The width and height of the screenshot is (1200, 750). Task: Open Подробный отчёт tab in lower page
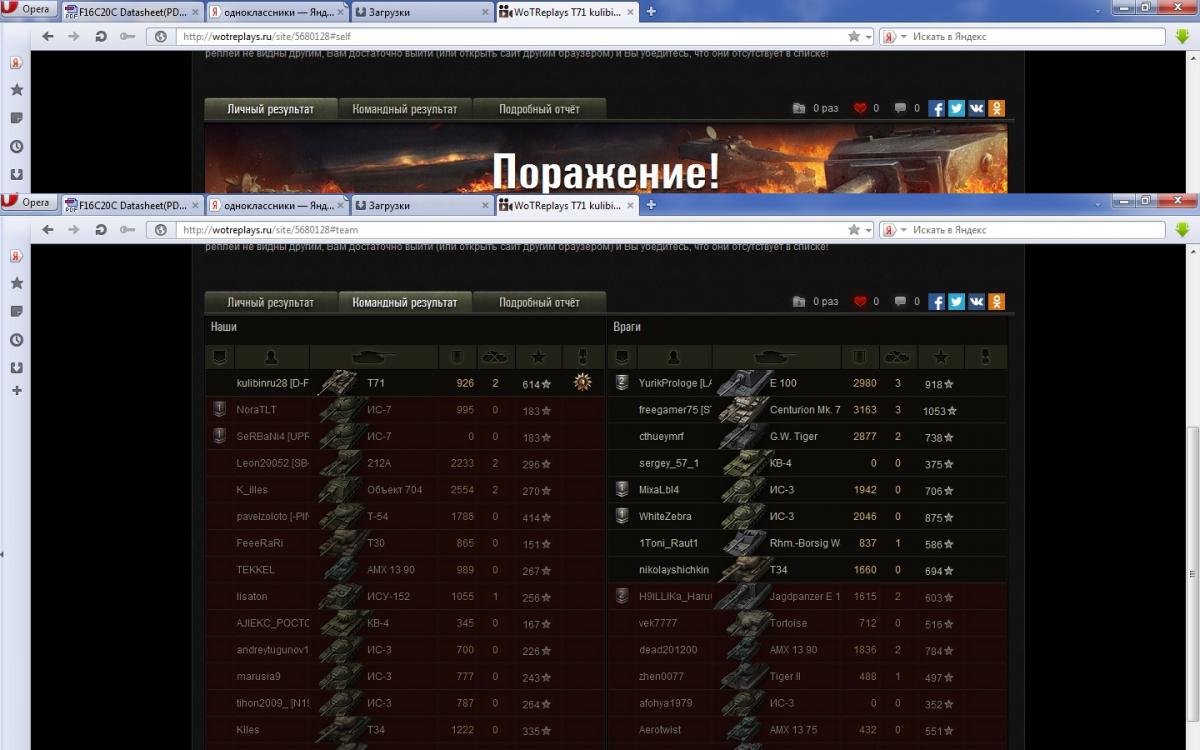point(539,302)
